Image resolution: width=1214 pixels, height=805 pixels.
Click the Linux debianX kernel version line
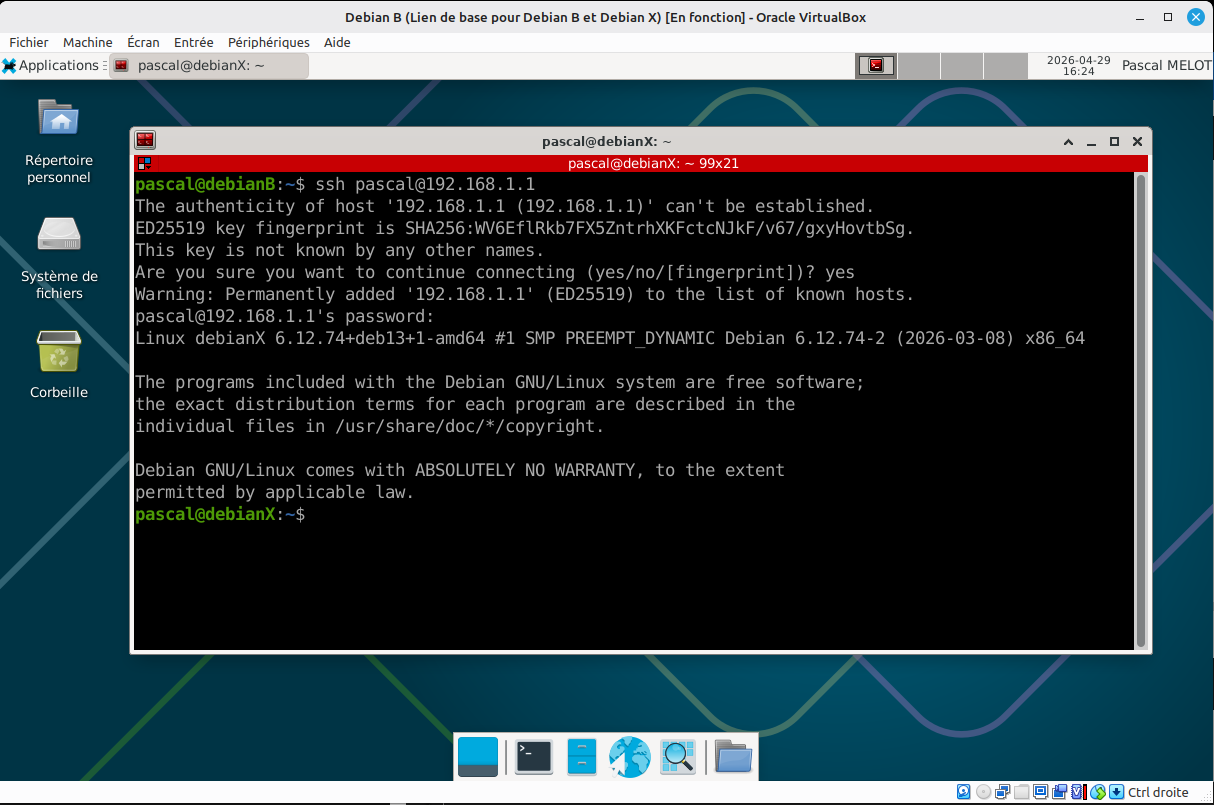pos(610,338)
